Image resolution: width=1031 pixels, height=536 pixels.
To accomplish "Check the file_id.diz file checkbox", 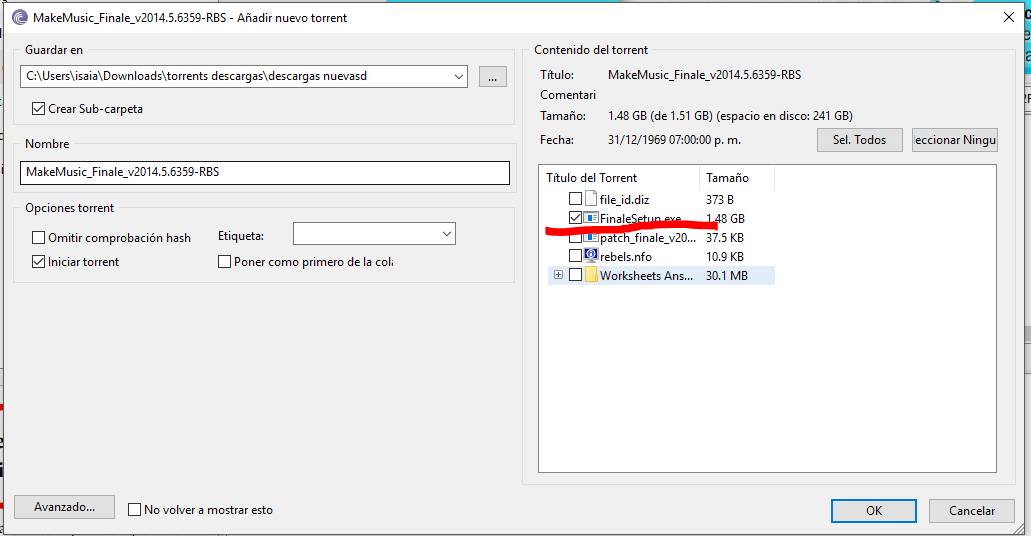I will (575, 199).
